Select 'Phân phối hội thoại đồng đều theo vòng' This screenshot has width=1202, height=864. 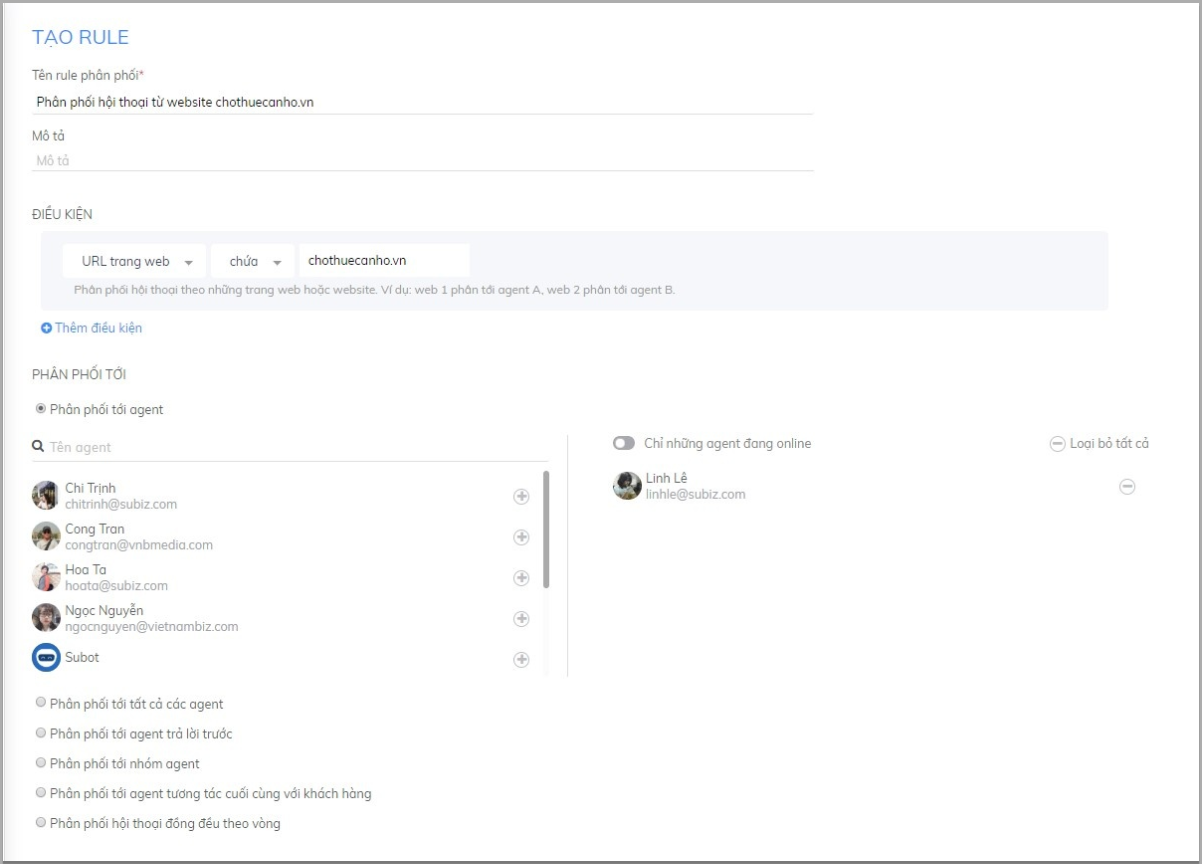point(41,823)
